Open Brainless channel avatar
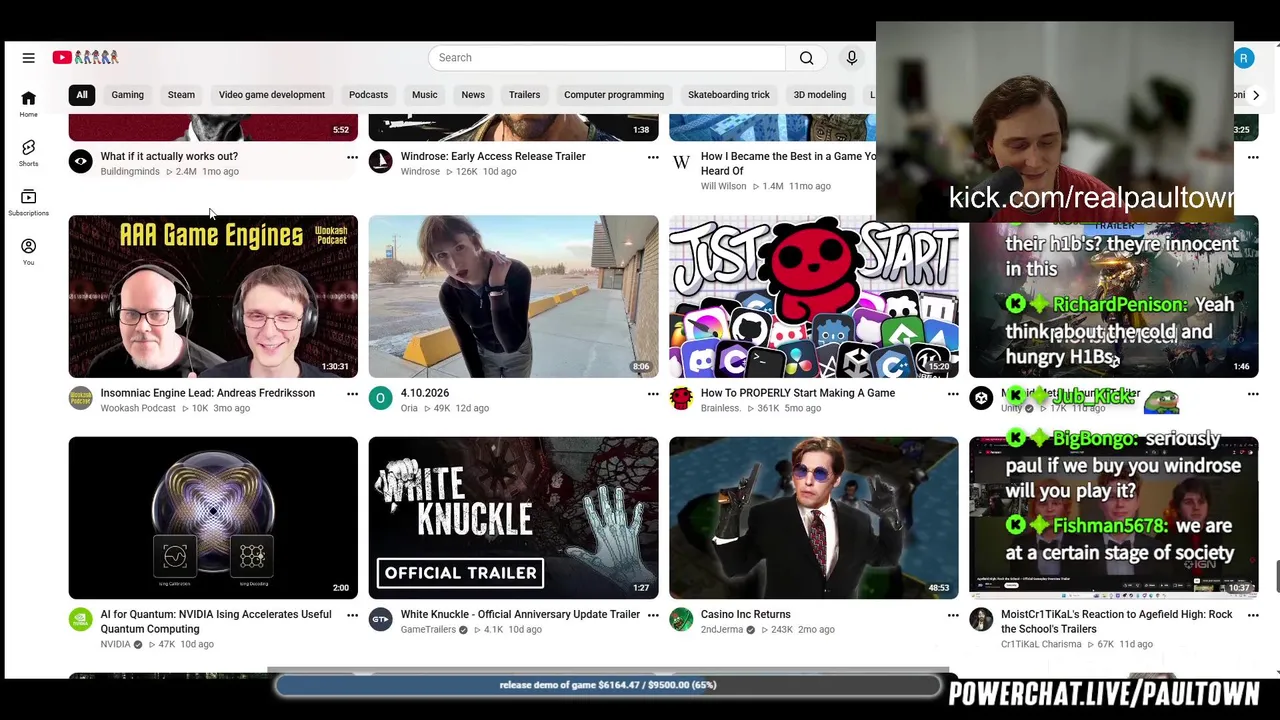1280x720 pixels. [681, 398]
